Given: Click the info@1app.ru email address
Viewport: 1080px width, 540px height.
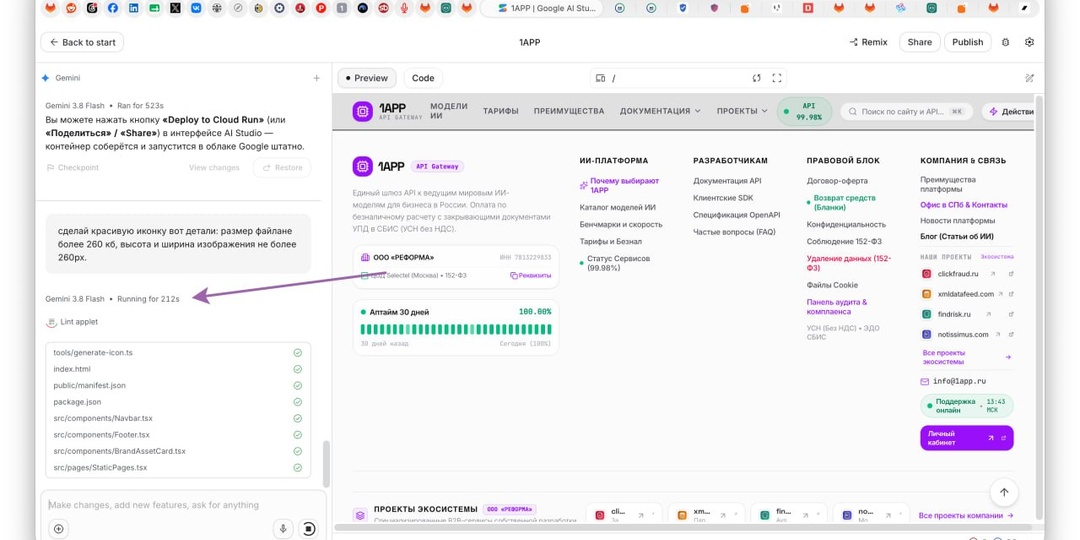Looking at the screenshot, I should coord(960,382).
